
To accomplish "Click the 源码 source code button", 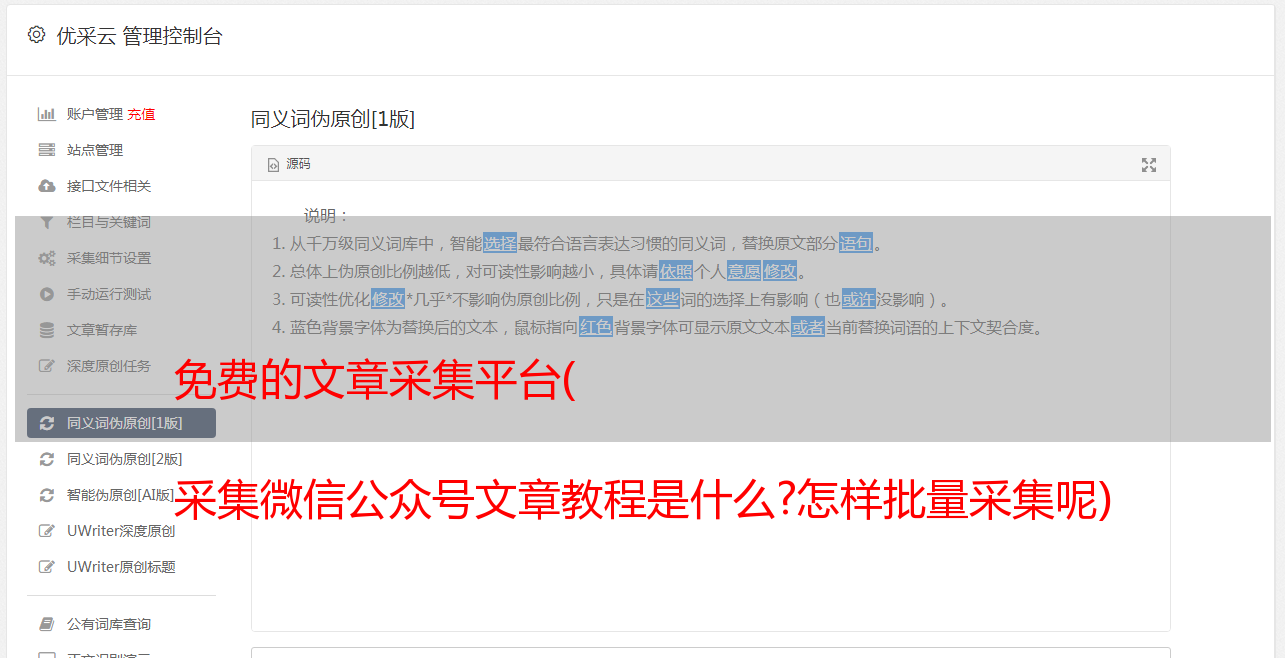I will (x=289, y=164).
